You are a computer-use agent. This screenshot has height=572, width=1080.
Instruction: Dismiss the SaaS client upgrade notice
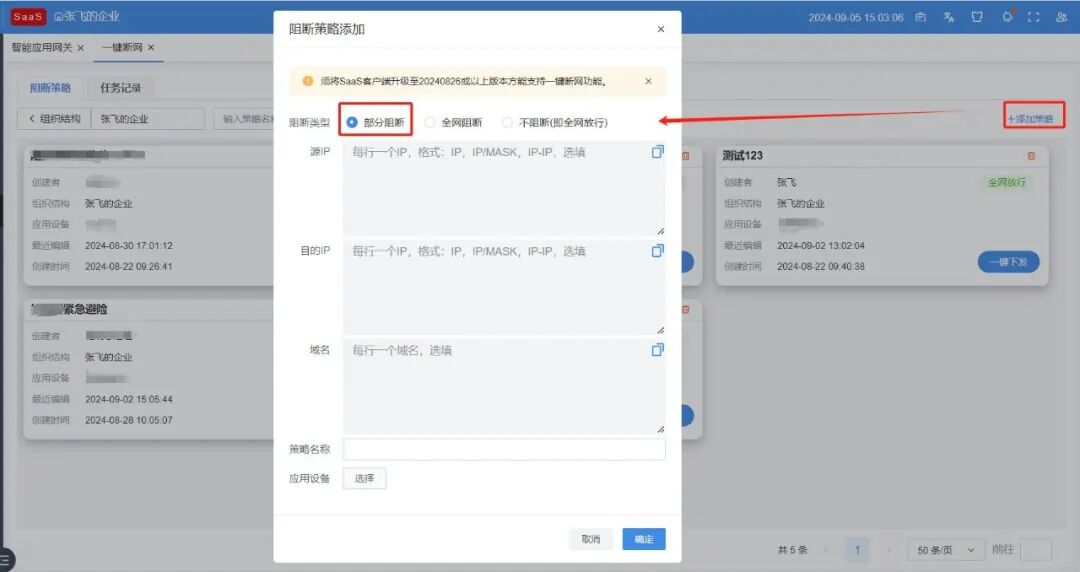point(648,81)
